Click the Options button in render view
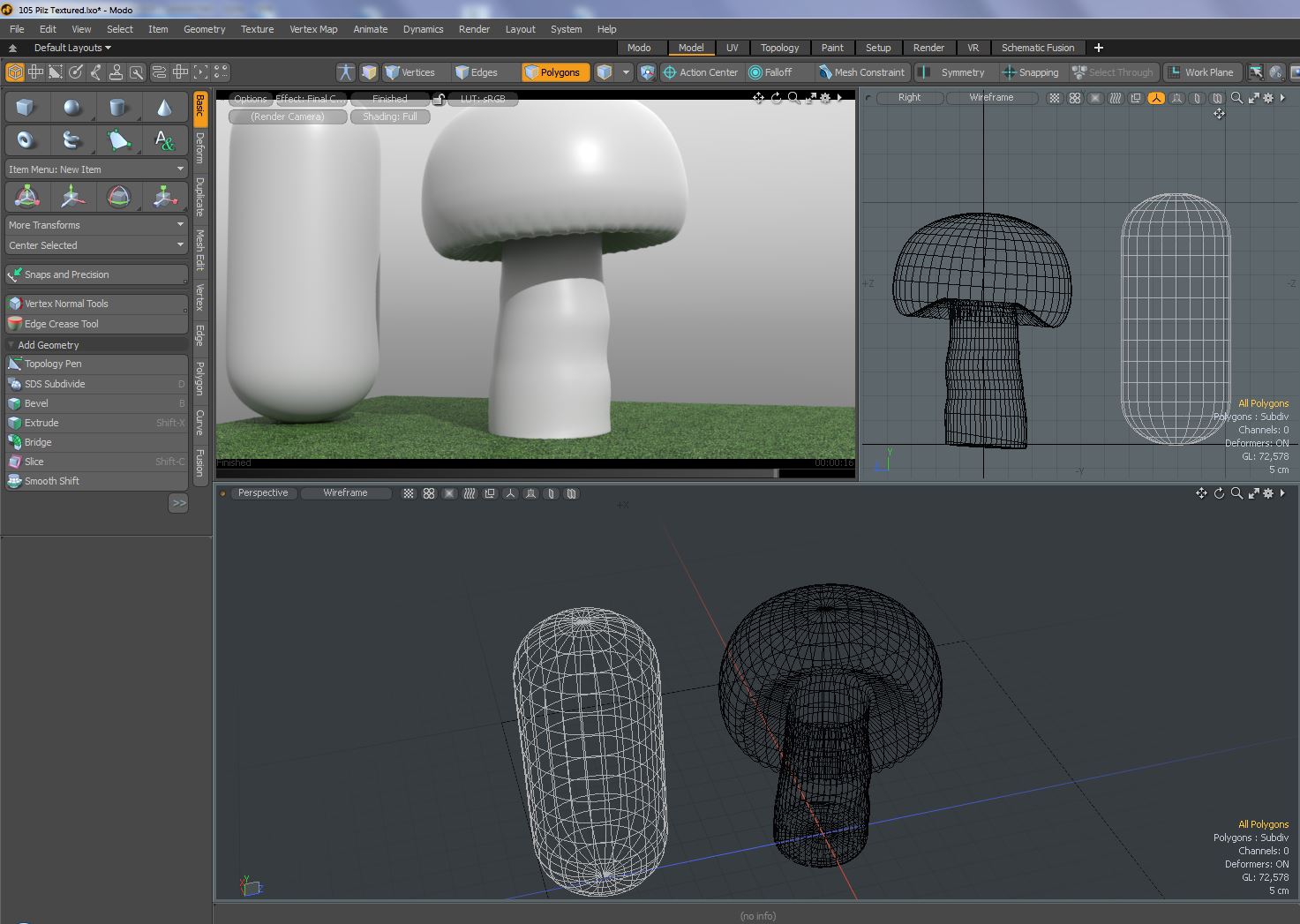 tap(250, 99)
